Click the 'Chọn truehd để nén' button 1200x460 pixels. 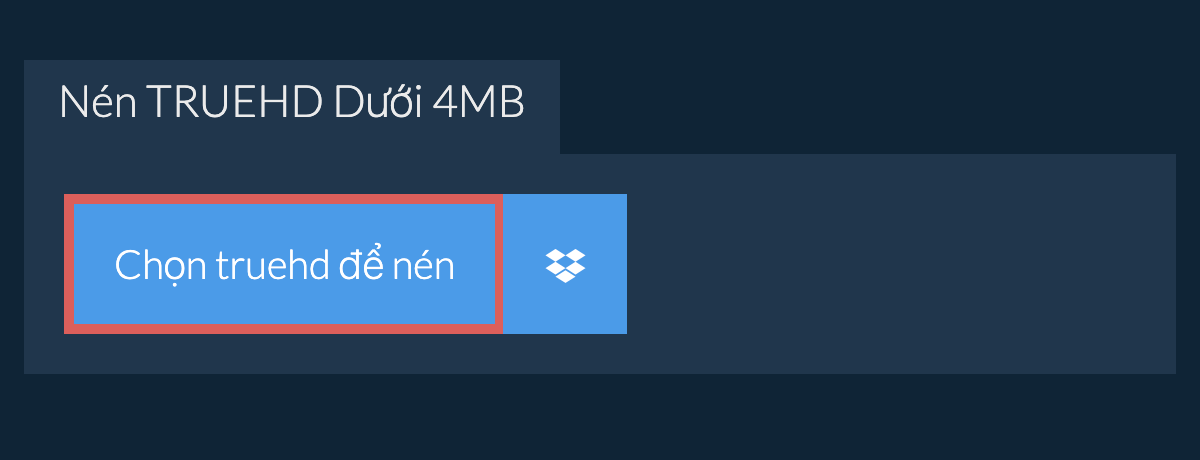284,264
